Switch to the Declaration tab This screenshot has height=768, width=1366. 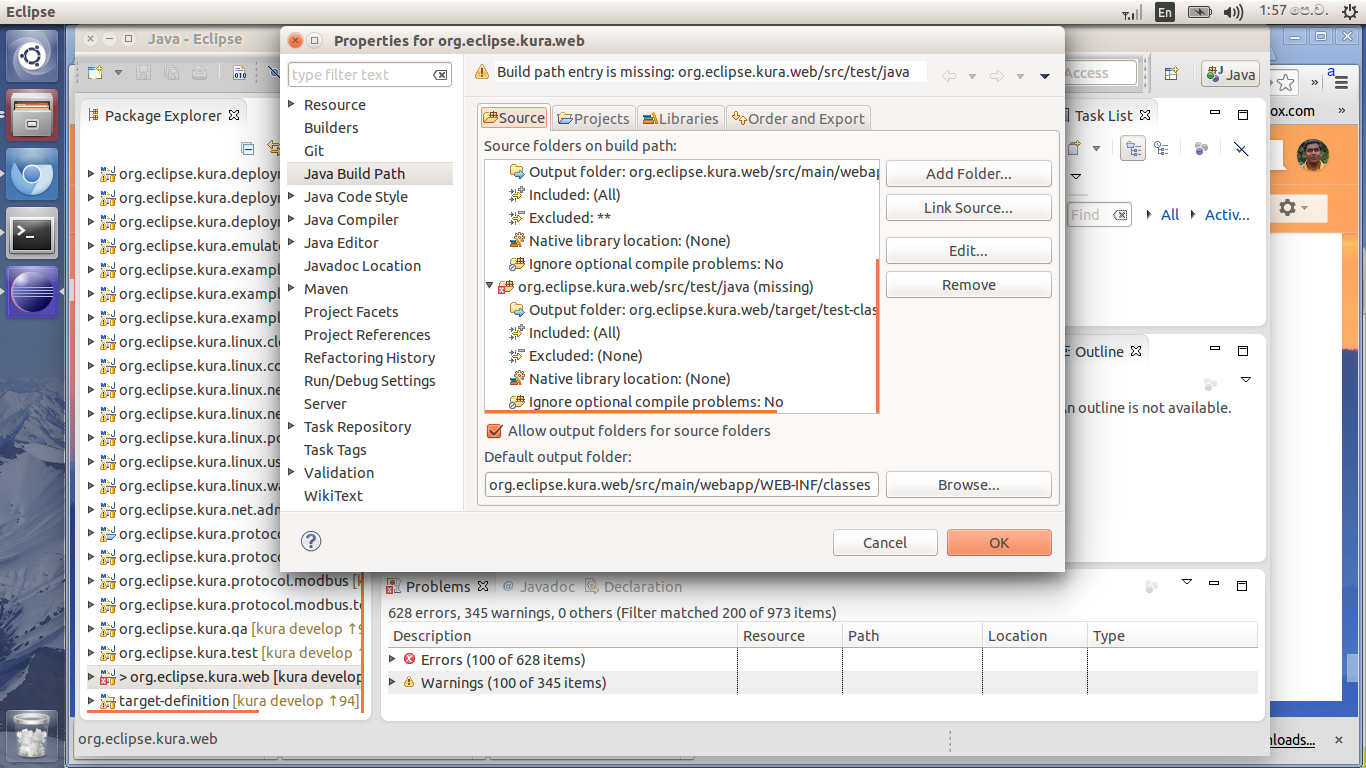click(x=633, y=586)
